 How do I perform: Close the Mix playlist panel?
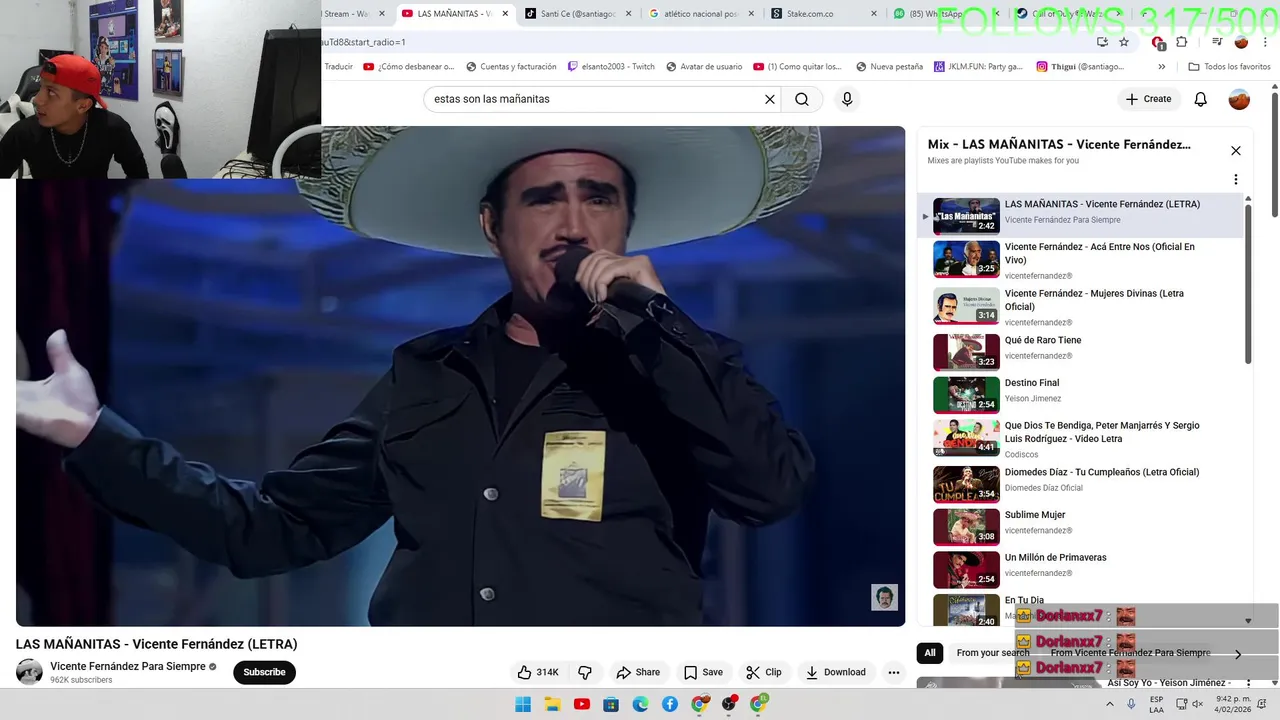point(1236,151)
